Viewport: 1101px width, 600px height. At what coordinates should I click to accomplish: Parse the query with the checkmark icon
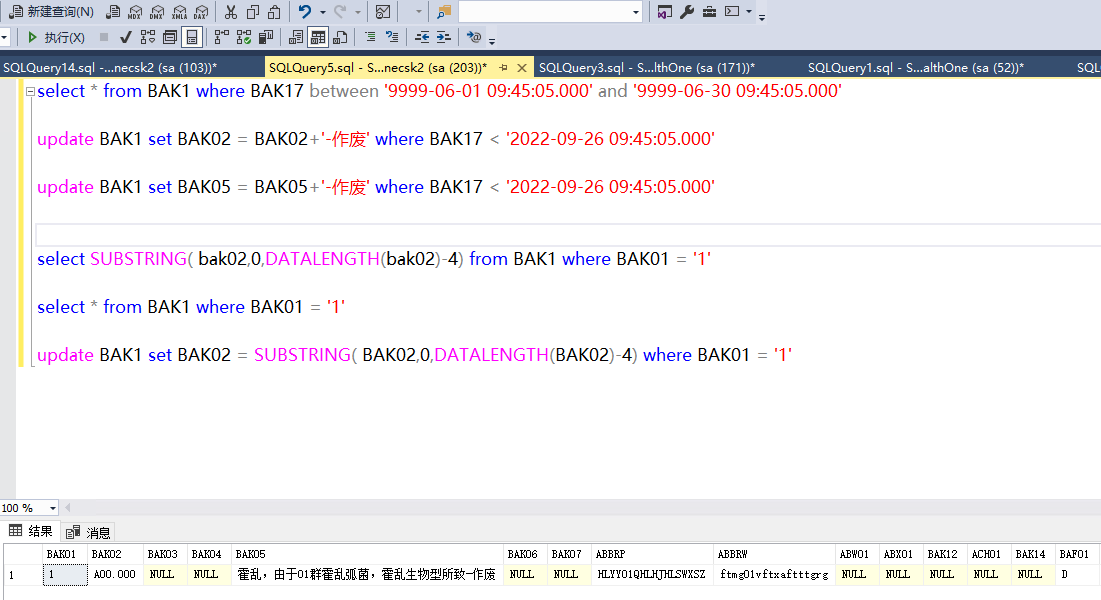click(x=124, y=37)
